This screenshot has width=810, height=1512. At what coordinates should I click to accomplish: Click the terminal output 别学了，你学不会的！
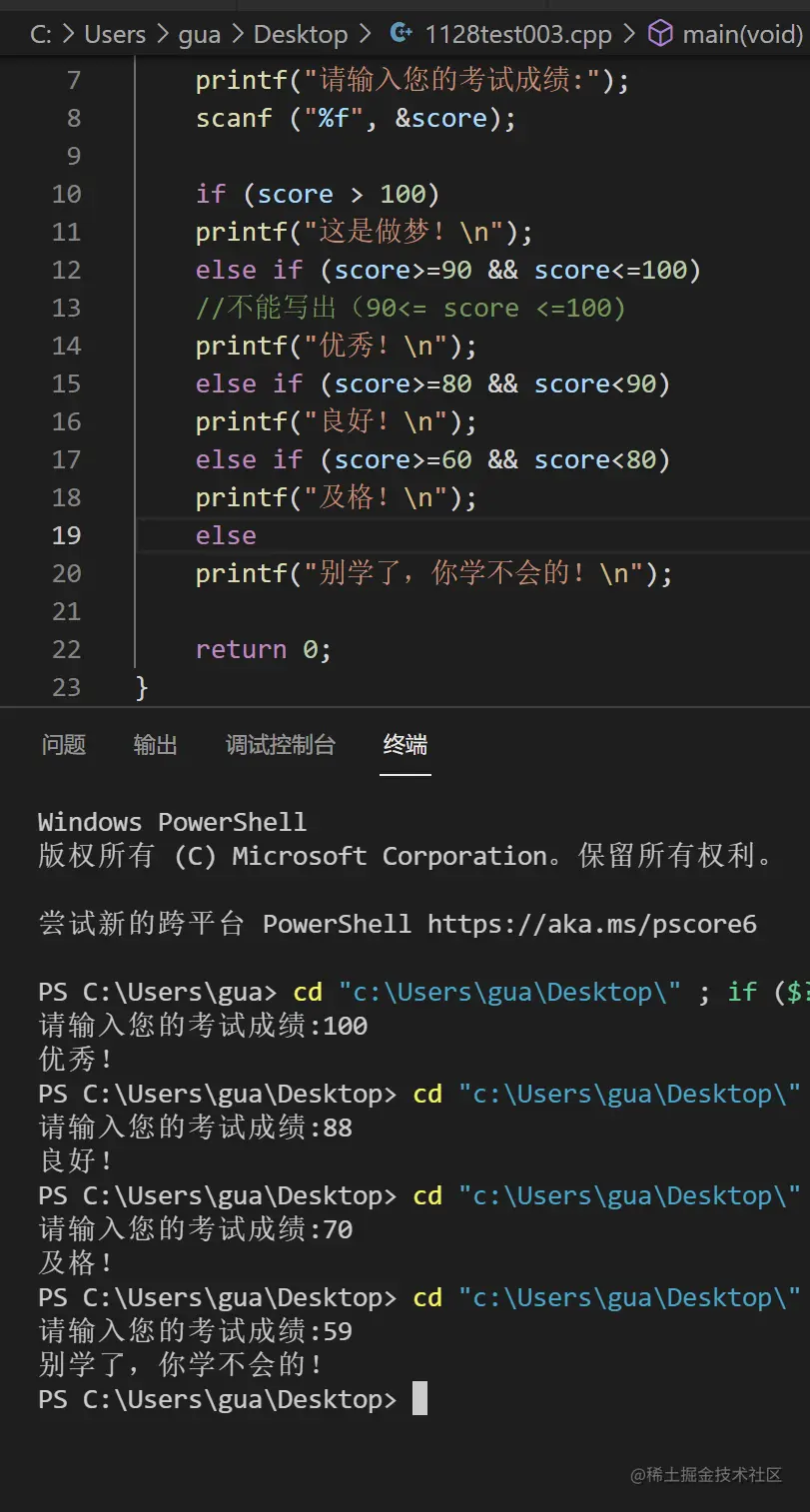pos(181,1365)
